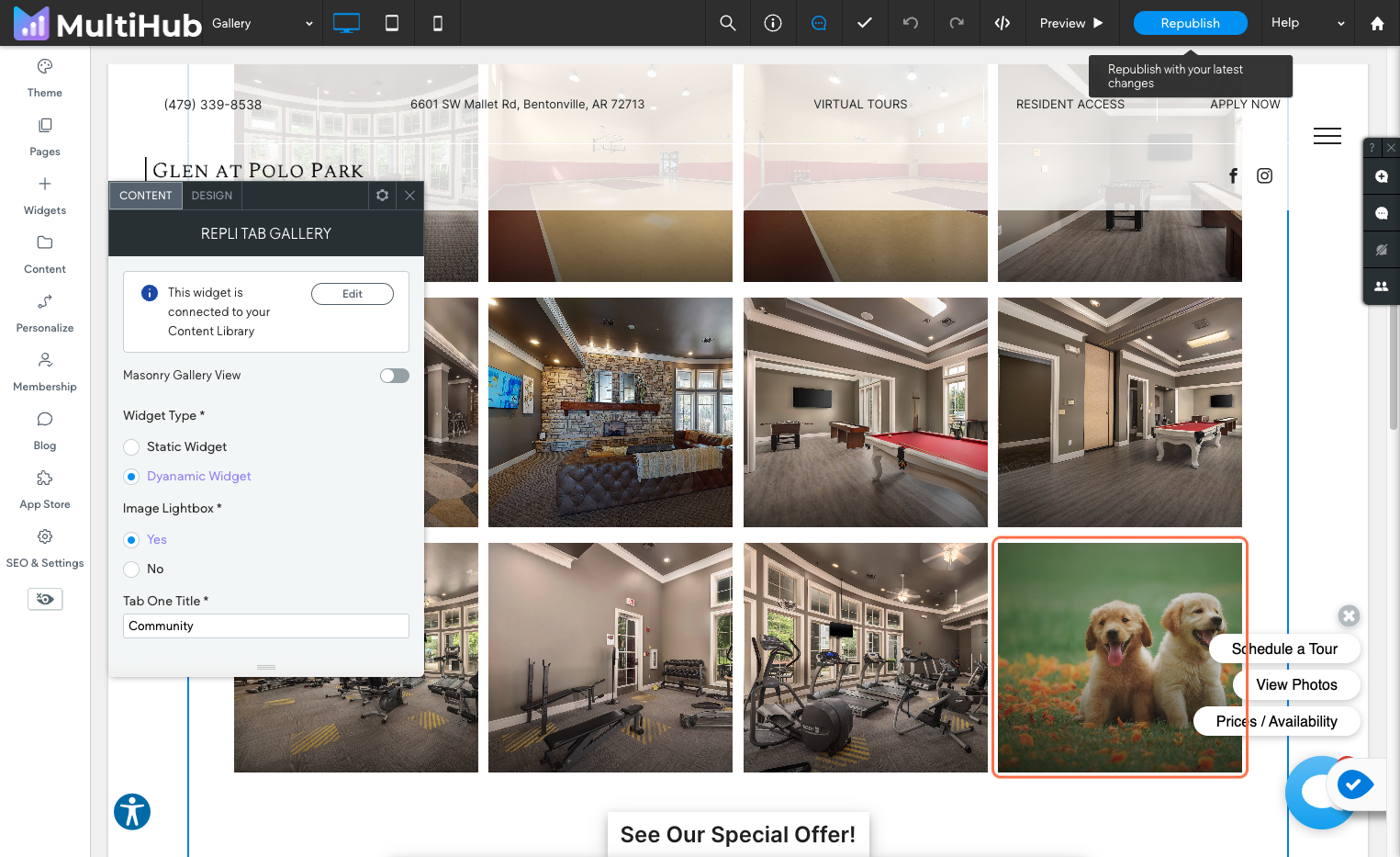The image size is (1400, 857).
Task: Open RESIDENT ACCESS nav link
Action: coord(1070,105)
